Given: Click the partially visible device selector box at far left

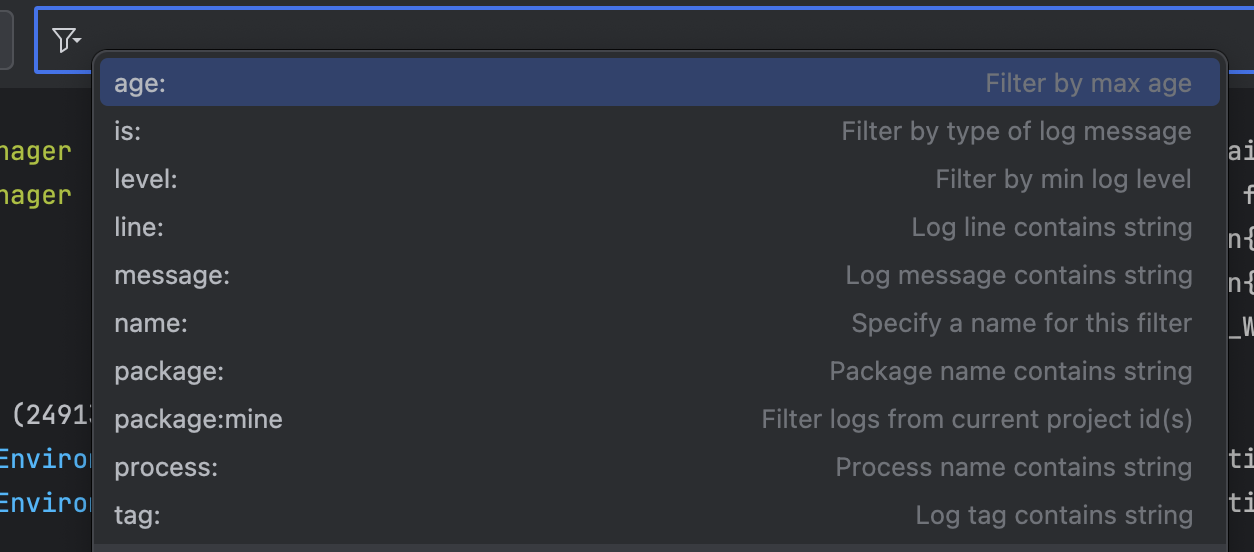Looking at the screenshot, I should [x=6, y=40].
